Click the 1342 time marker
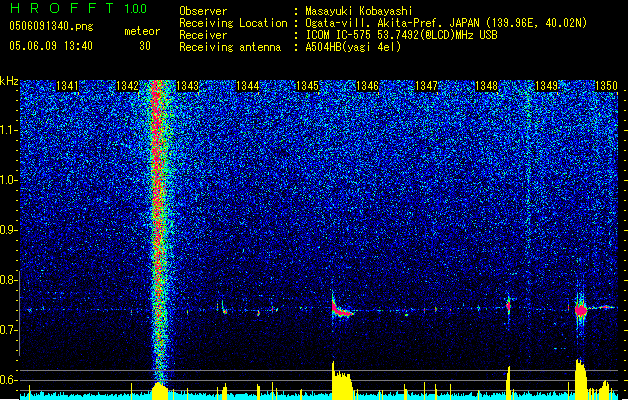This screenshot has height=400, width=629. tap(127, 86)
